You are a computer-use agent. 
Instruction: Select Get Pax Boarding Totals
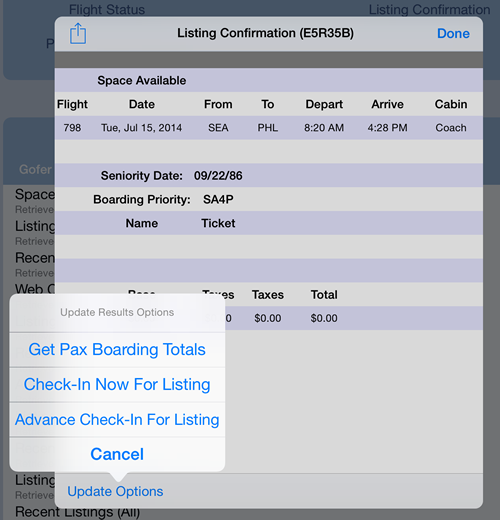click(117, 350)
